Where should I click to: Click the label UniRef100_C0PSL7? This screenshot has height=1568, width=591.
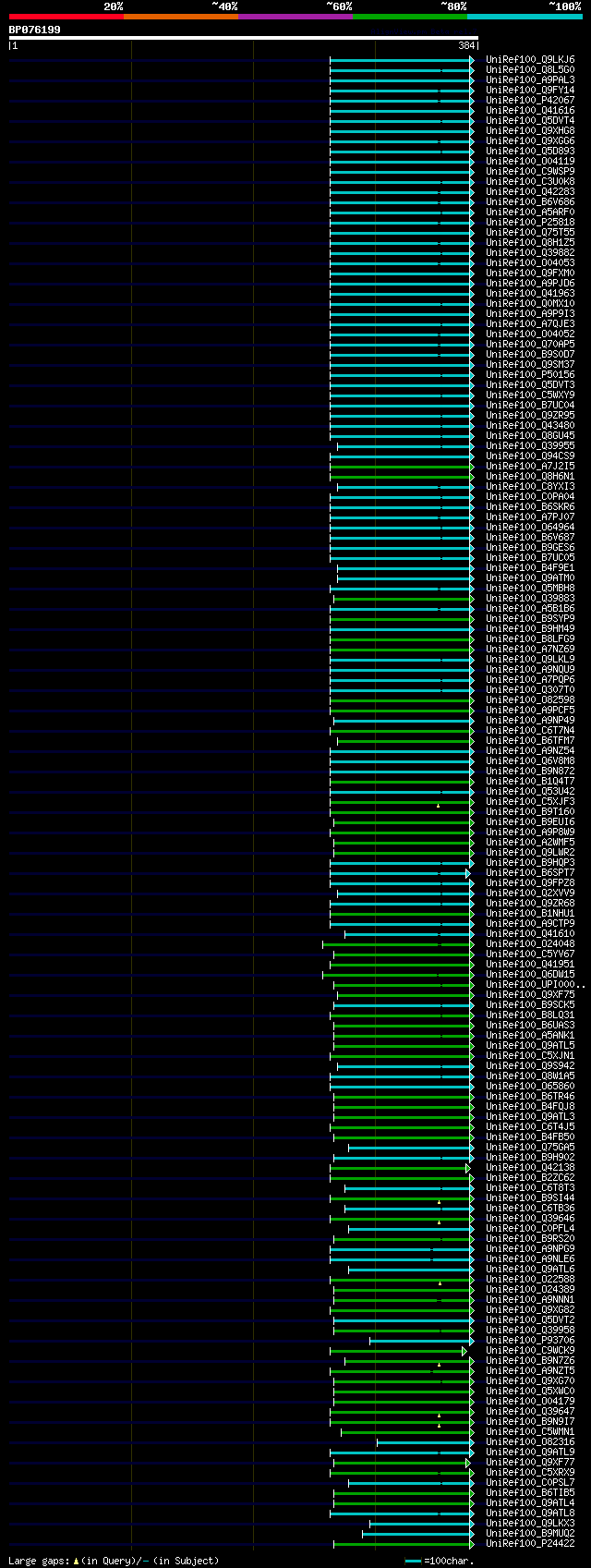pyautogui.click(x=530, y=1482)
